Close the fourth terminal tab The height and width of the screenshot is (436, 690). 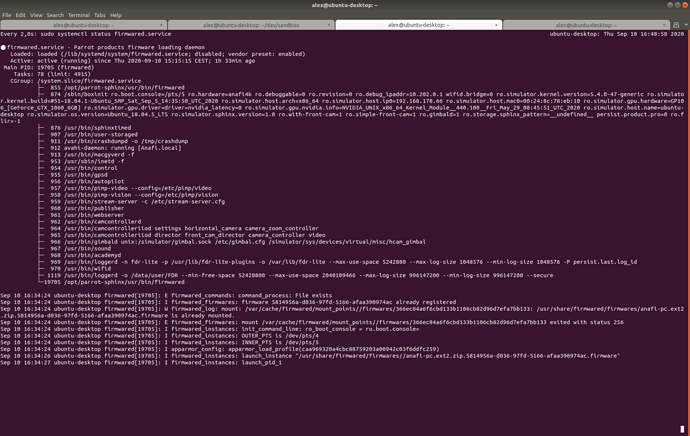[664, 25]
